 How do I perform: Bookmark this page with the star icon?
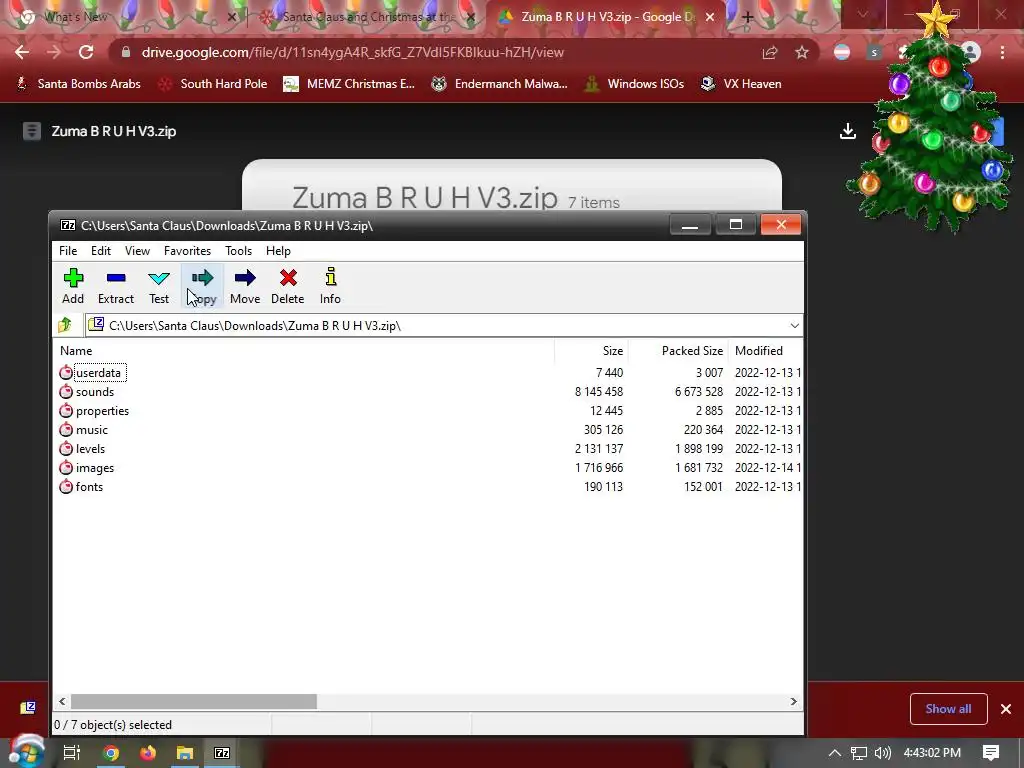(802, 52)
